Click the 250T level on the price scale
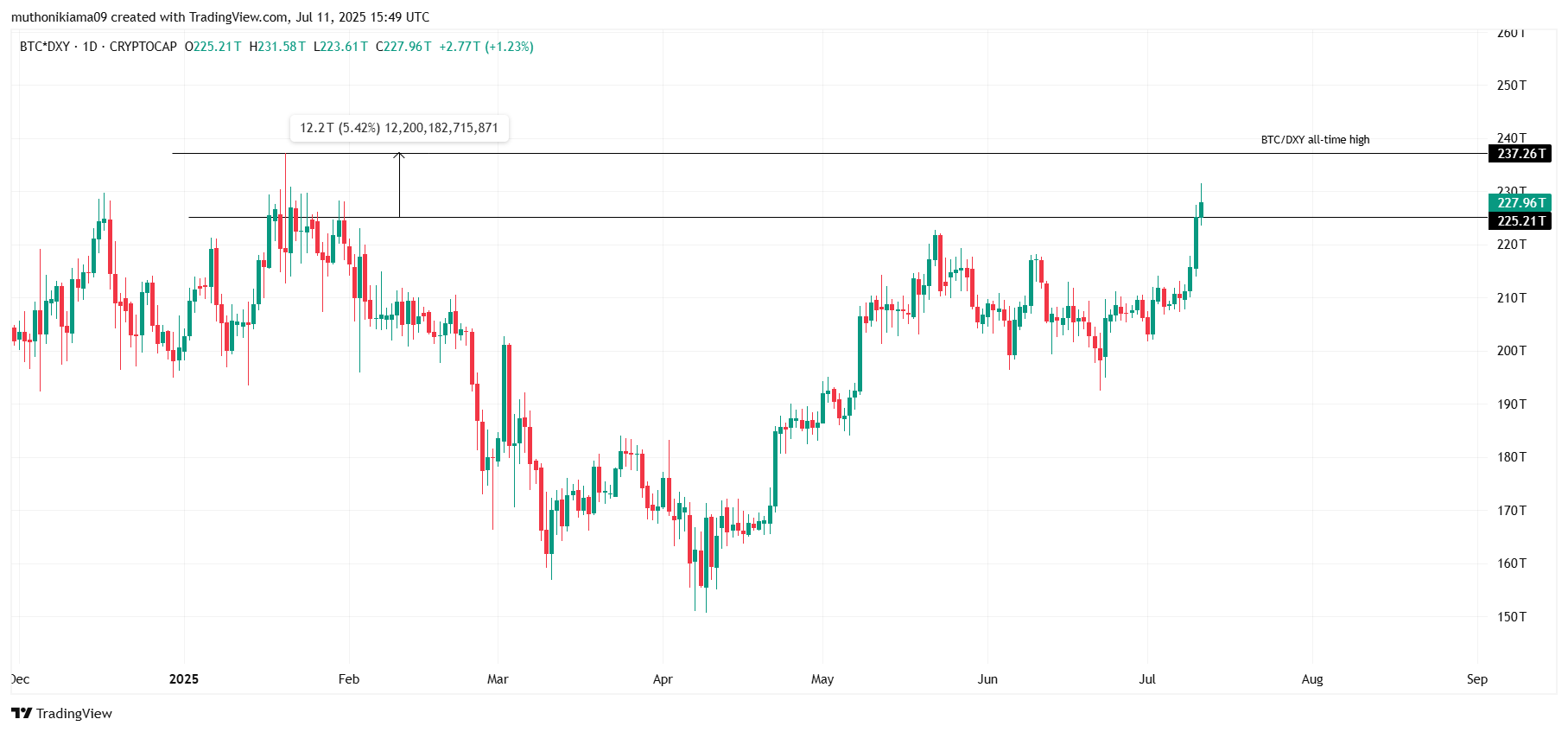 coord(1512,86)
